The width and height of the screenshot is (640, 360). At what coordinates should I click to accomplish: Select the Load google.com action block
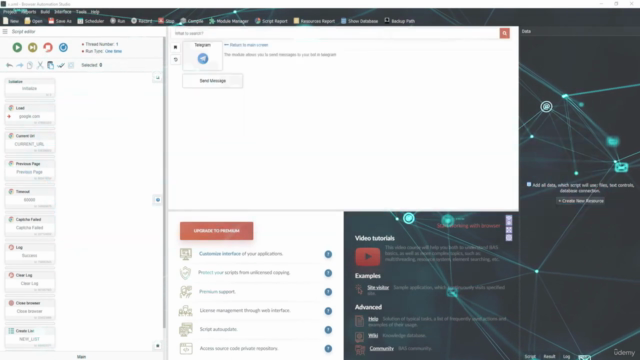[x=30, y=115]
